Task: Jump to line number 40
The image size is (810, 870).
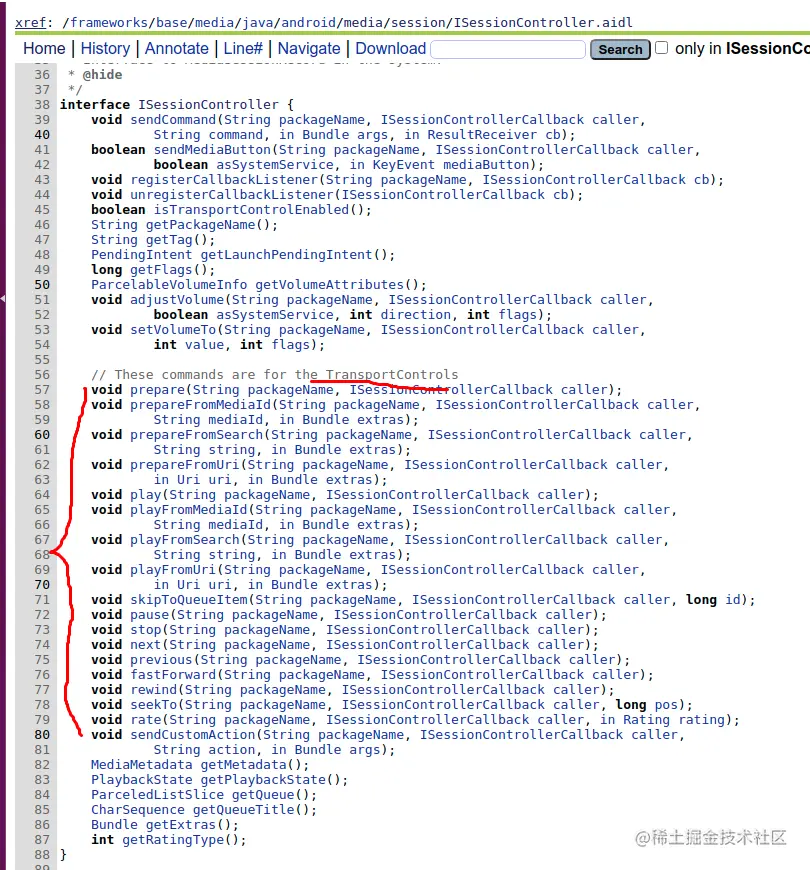Action: (42, 135)
